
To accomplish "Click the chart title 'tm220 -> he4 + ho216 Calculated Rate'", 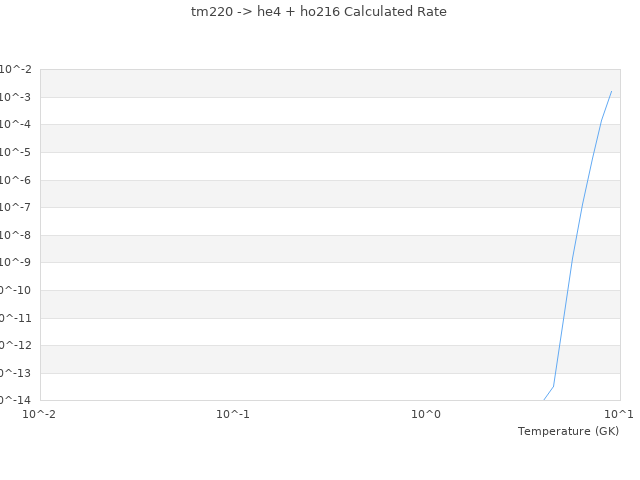I will 319,12.
